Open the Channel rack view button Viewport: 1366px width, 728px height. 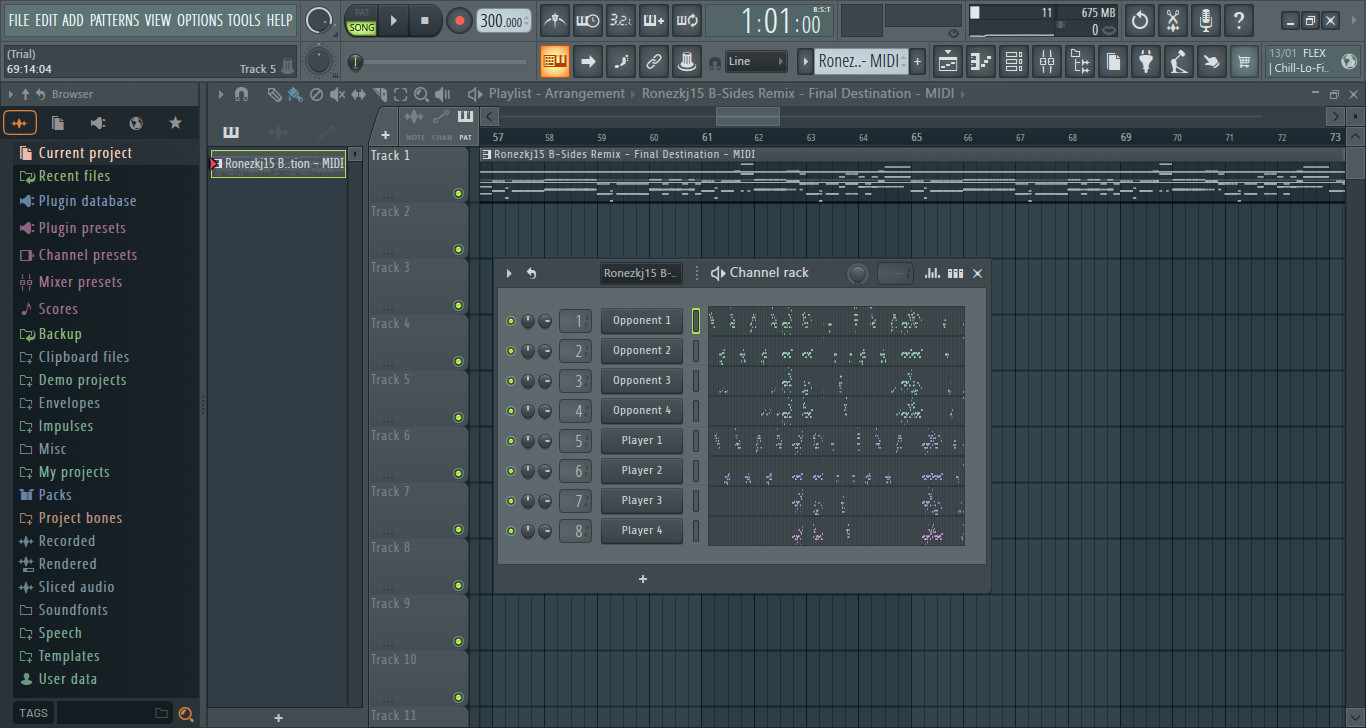pos(1014,62)
